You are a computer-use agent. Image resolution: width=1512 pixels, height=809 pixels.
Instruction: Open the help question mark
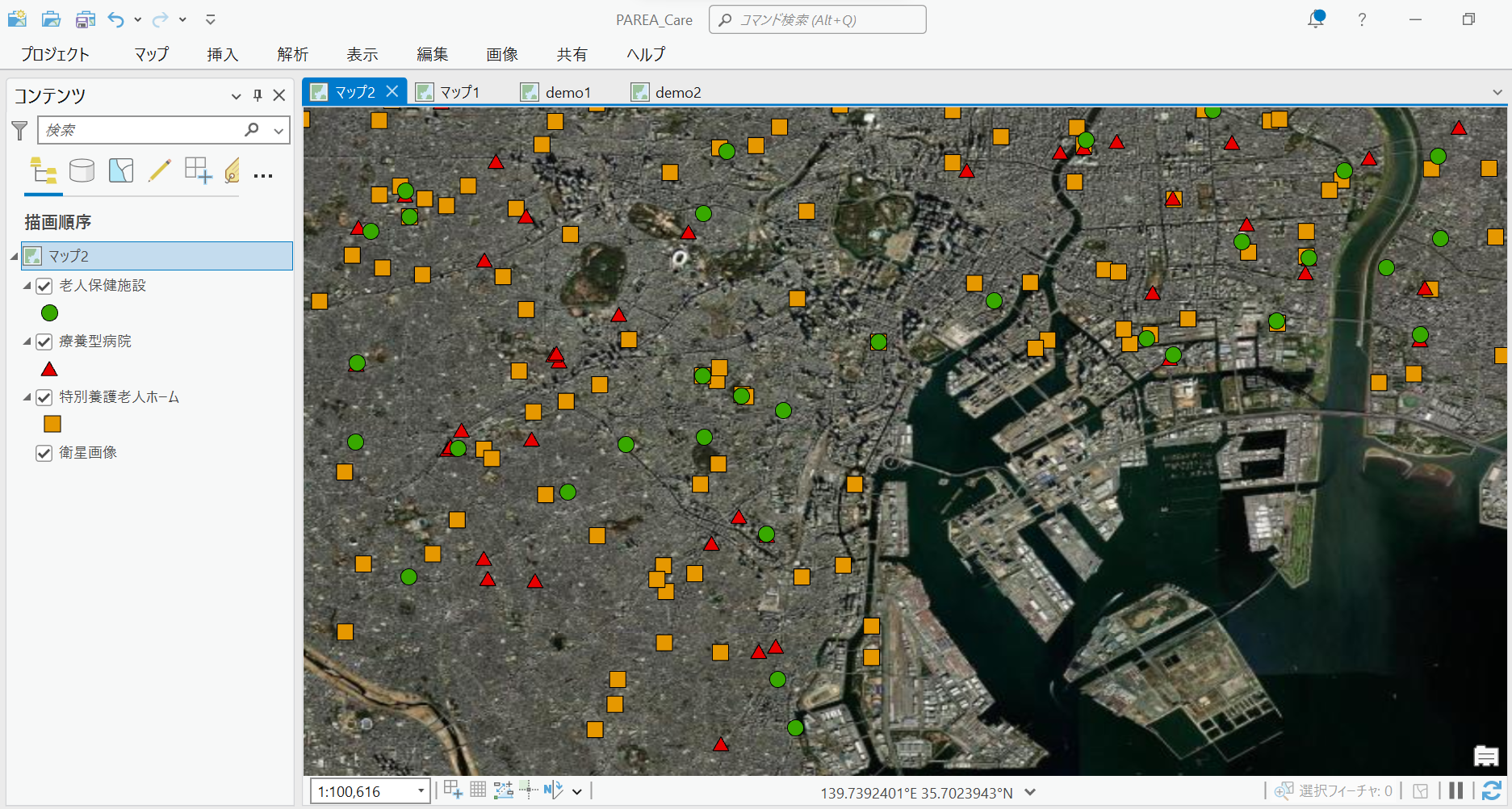click(x=1362, y=19)
